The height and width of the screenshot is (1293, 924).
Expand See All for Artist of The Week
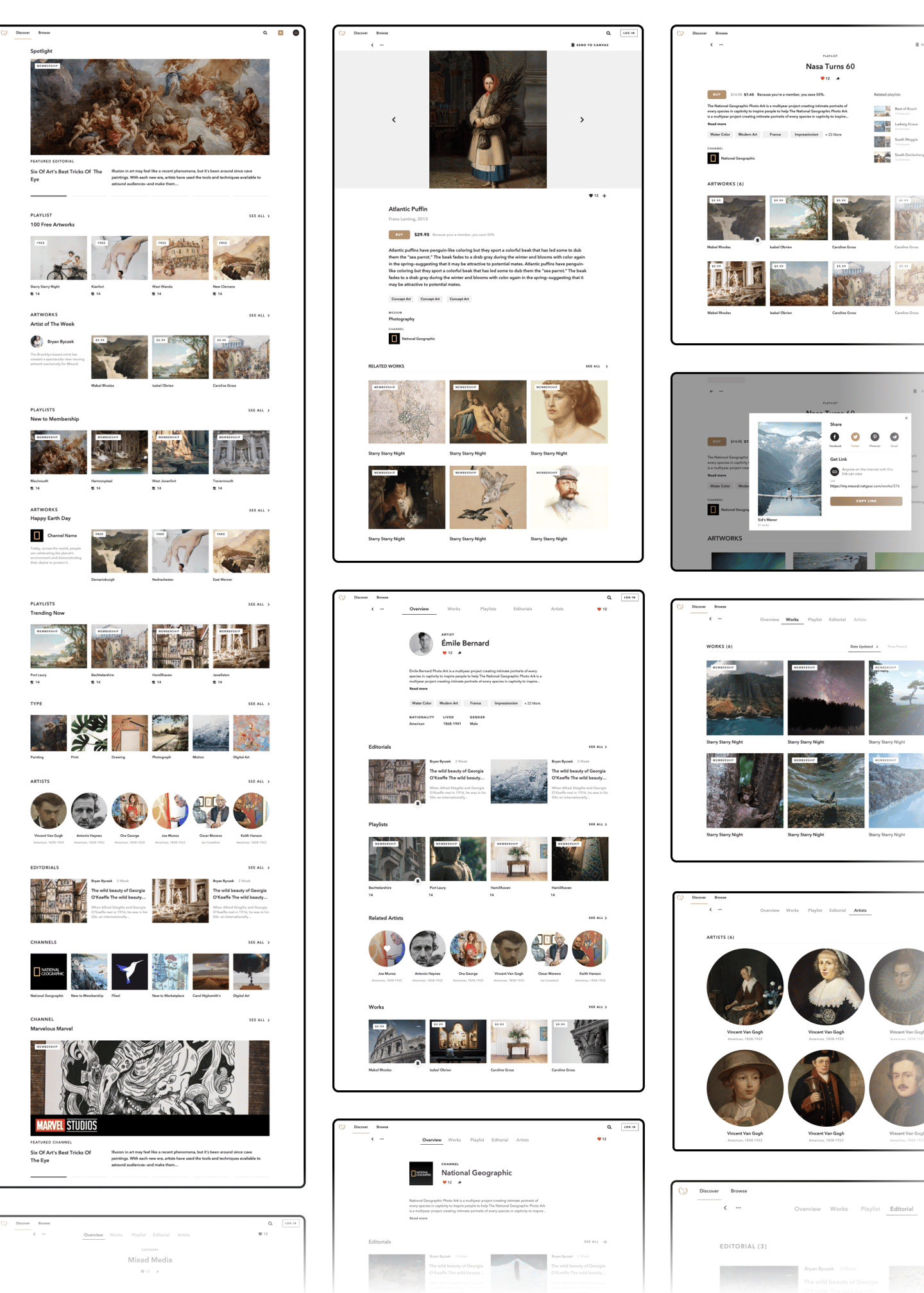click(x=259, y=316)
